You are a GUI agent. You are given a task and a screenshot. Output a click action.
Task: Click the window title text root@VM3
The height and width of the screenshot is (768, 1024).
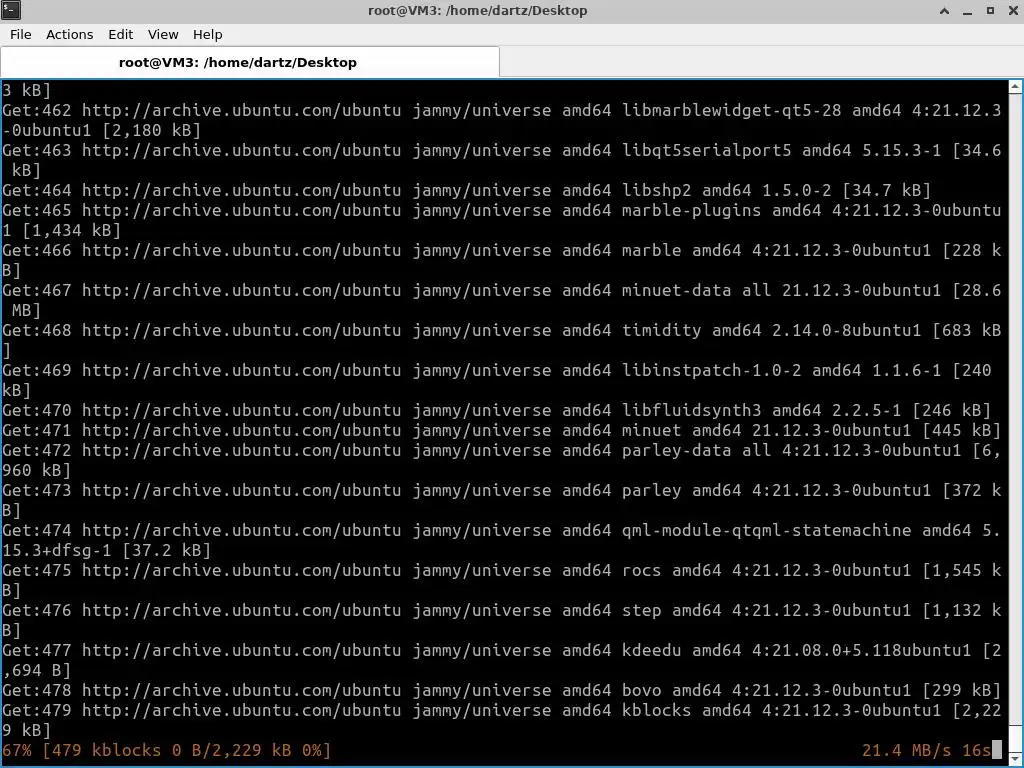pos(477,10)
